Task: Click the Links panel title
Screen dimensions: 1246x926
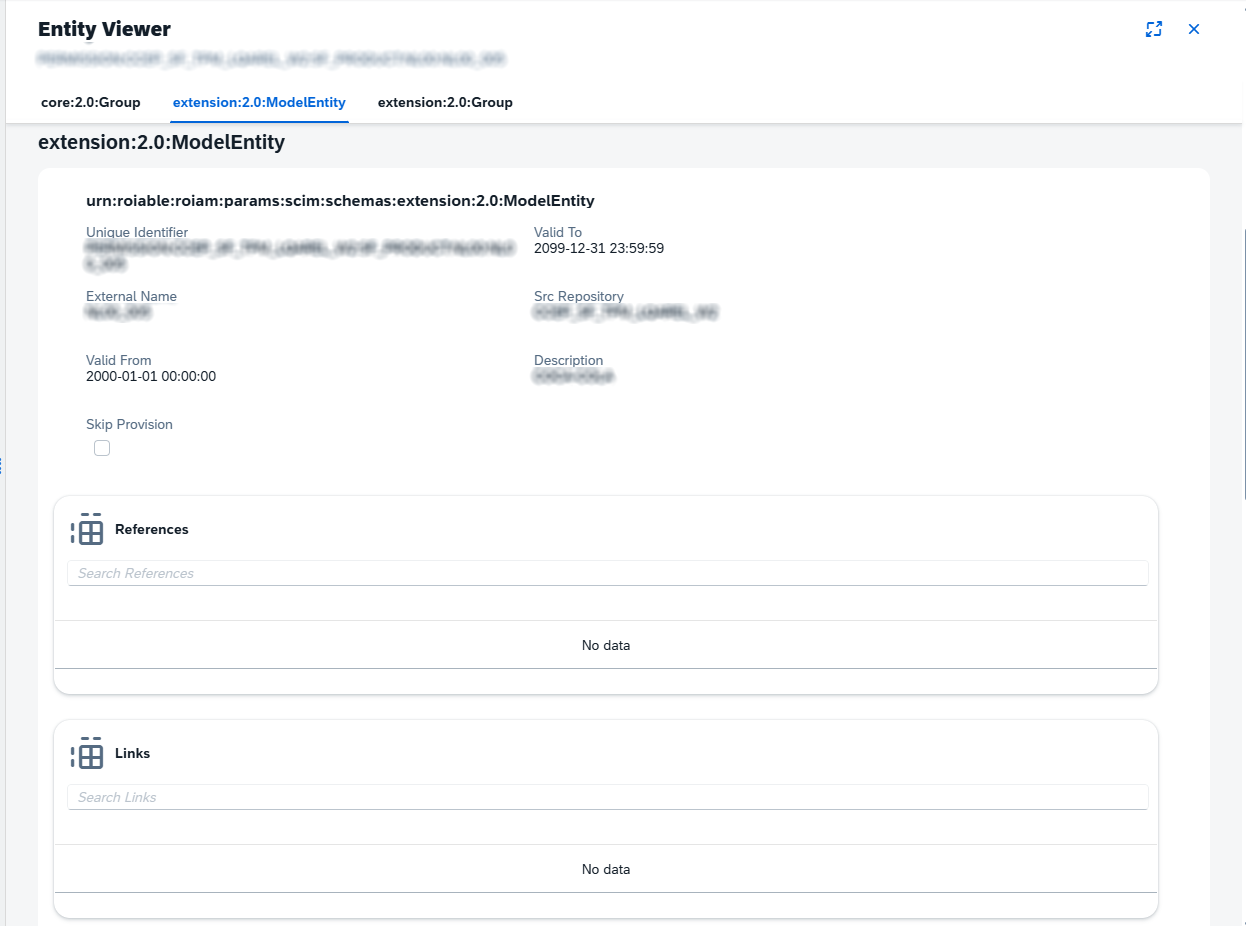Action: [x=133, y=753]
